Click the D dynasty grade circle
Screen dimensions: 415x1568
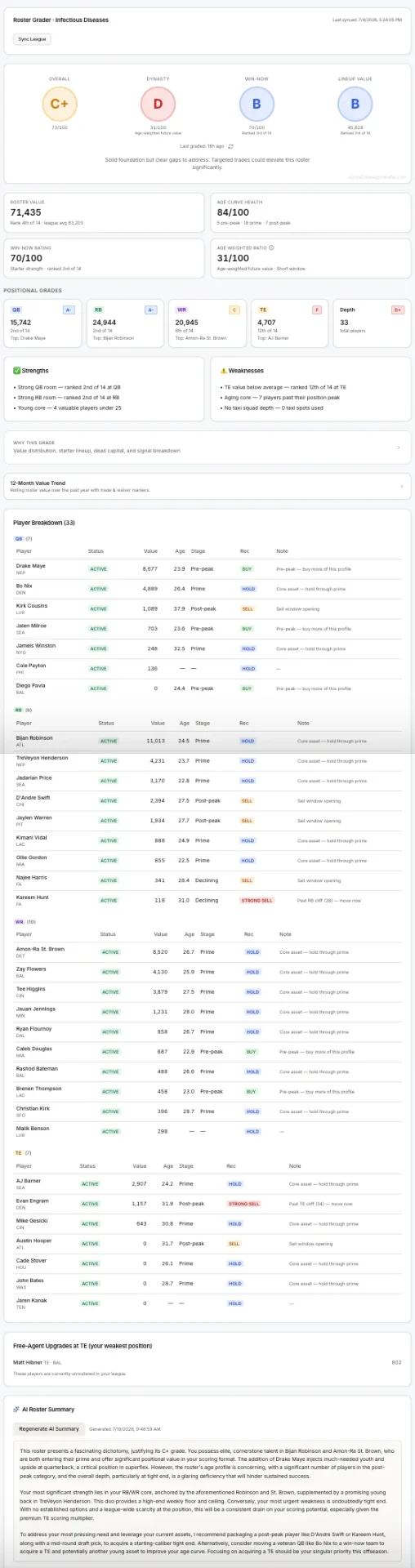point(158,104)
